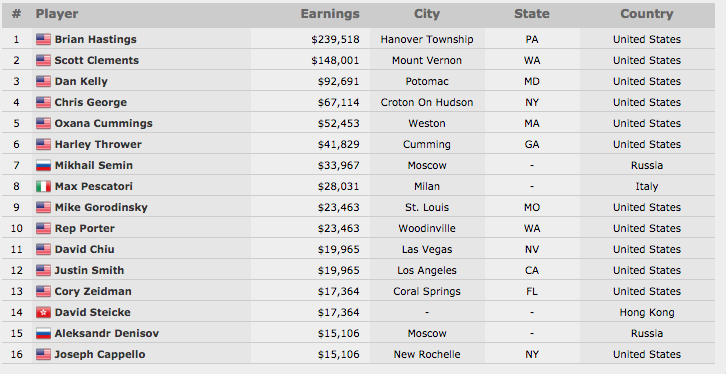726x374 pixels.
Task: Click Justin Smith player name
Action: click(x=89, y=270)
